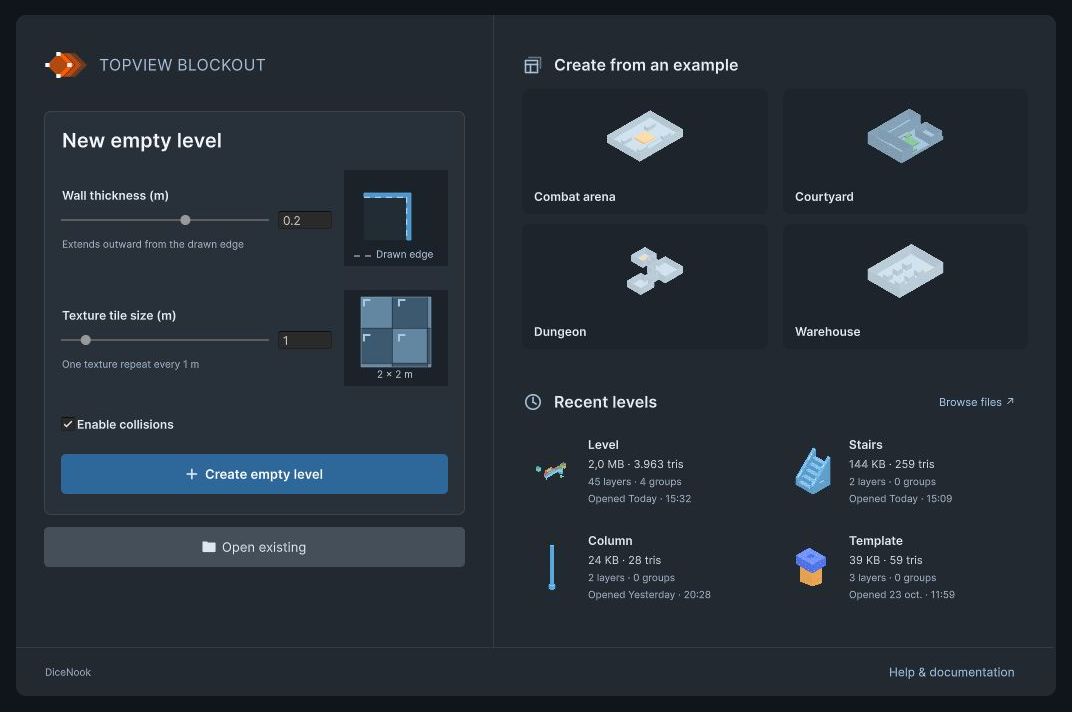Screen dimensions: 1072x712
Task: Click the layout icon beside Create from an example
Action: (x=533, y=65)
